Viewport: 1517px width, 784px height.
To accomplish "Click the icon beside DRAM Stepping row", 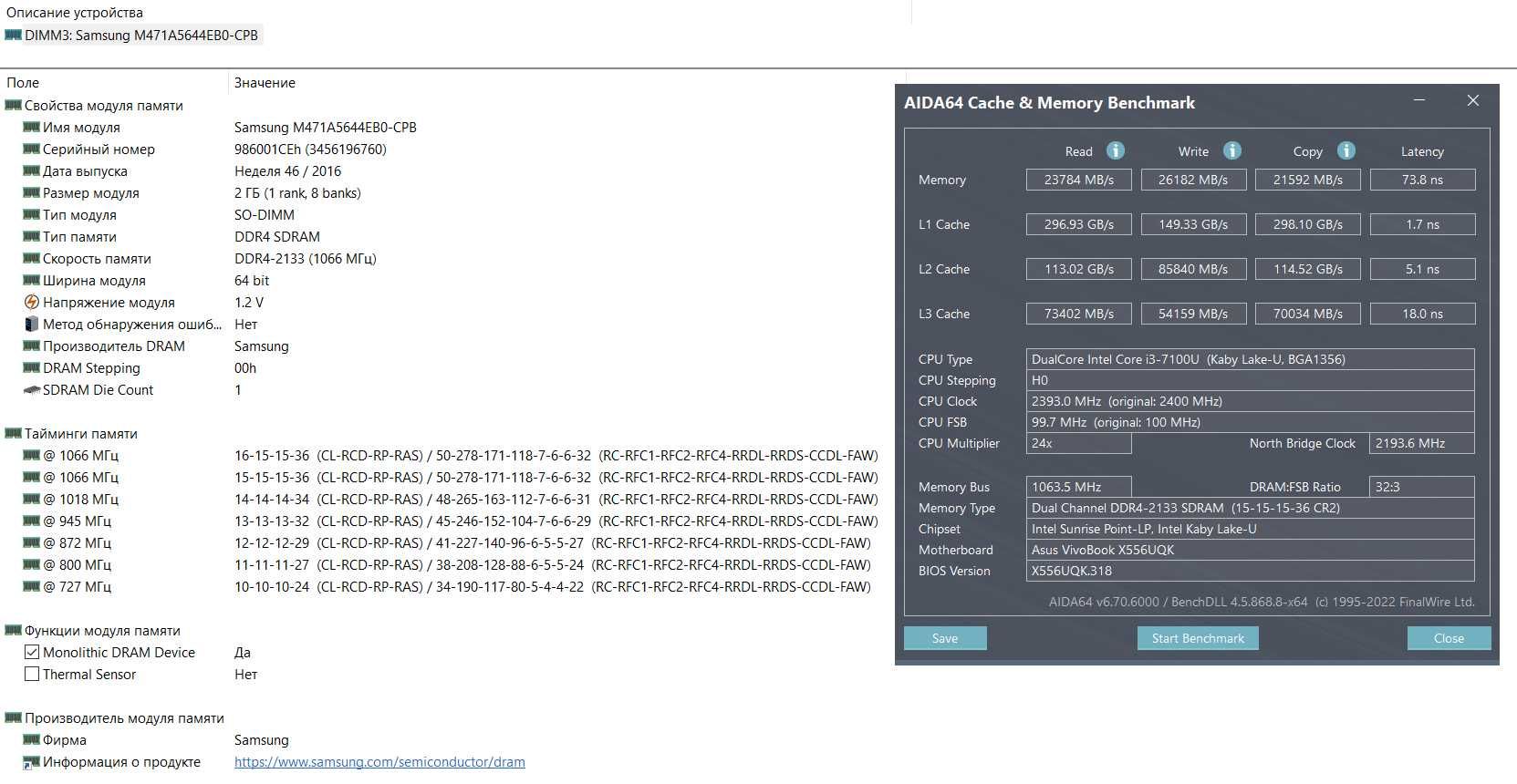I will 31,368.
